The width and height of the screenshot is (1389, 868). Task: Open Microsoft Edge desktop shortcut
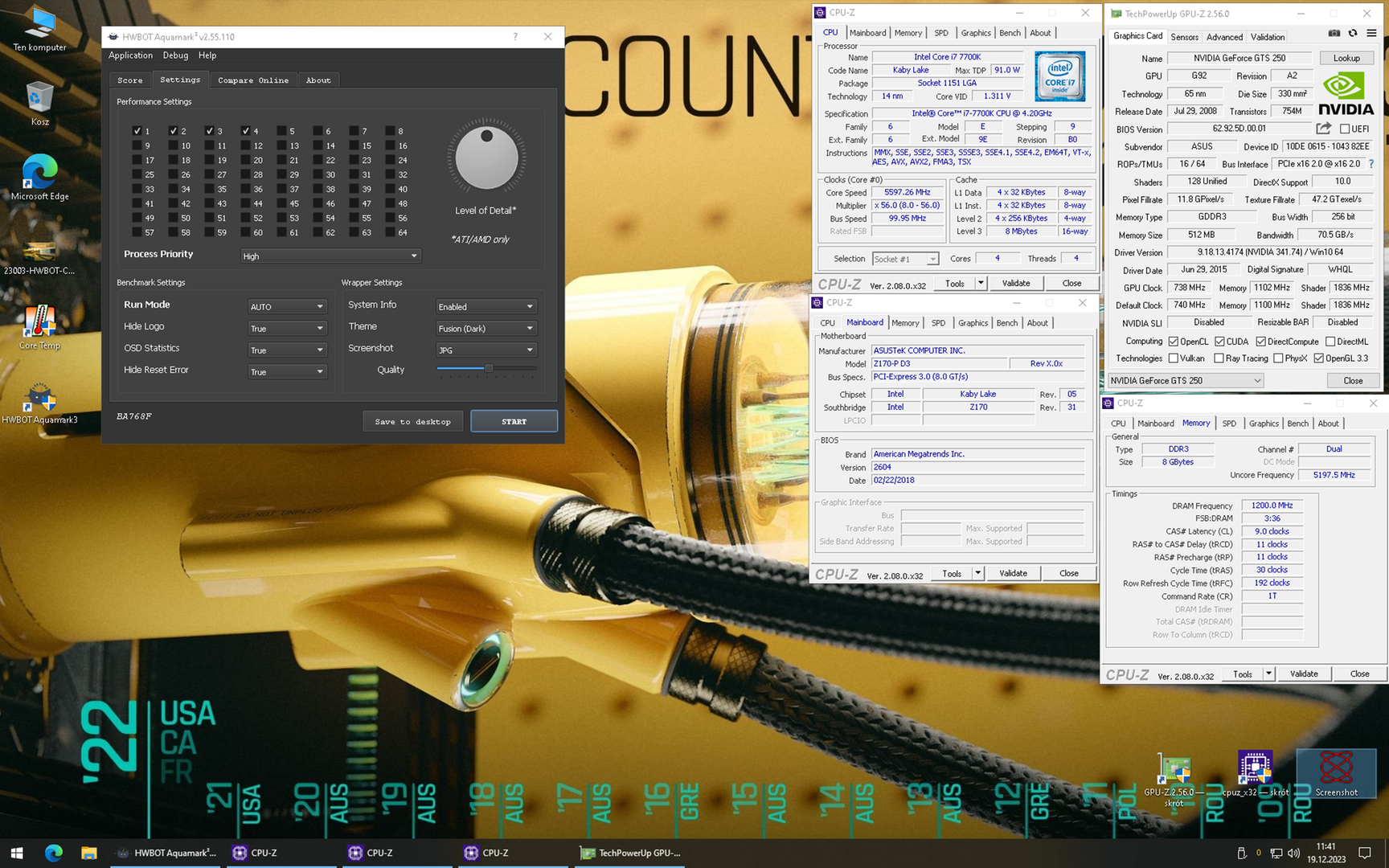coord(39,177)
